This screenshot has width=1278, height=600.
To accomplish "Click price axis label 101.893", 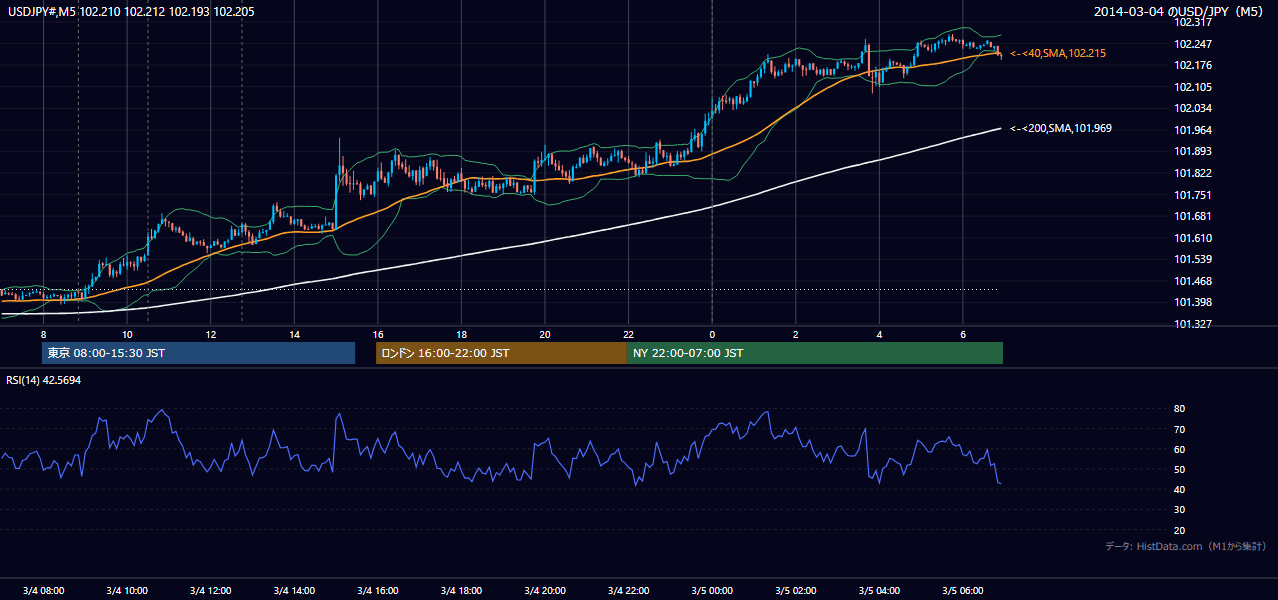I will tap(1193, 151).
